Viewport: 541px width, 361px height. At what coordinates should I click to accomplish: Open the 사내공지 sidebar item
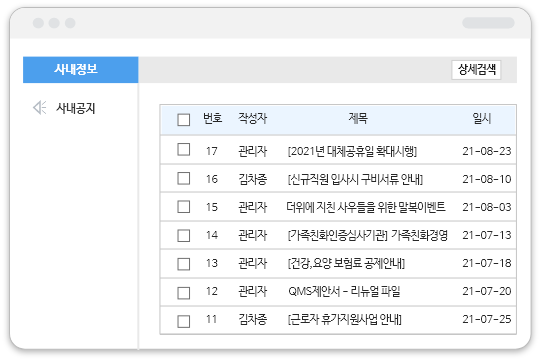click(x=76, y=108)
